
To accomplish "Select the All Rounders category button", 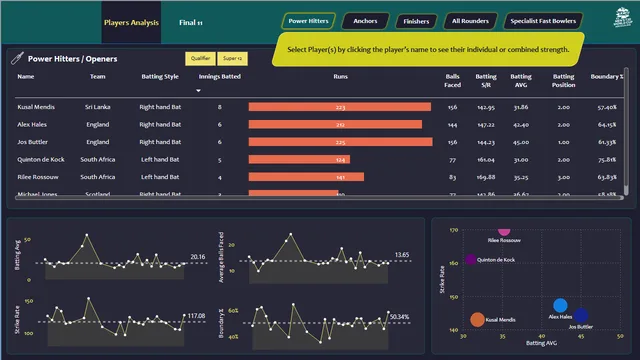I will coord(470,21).
